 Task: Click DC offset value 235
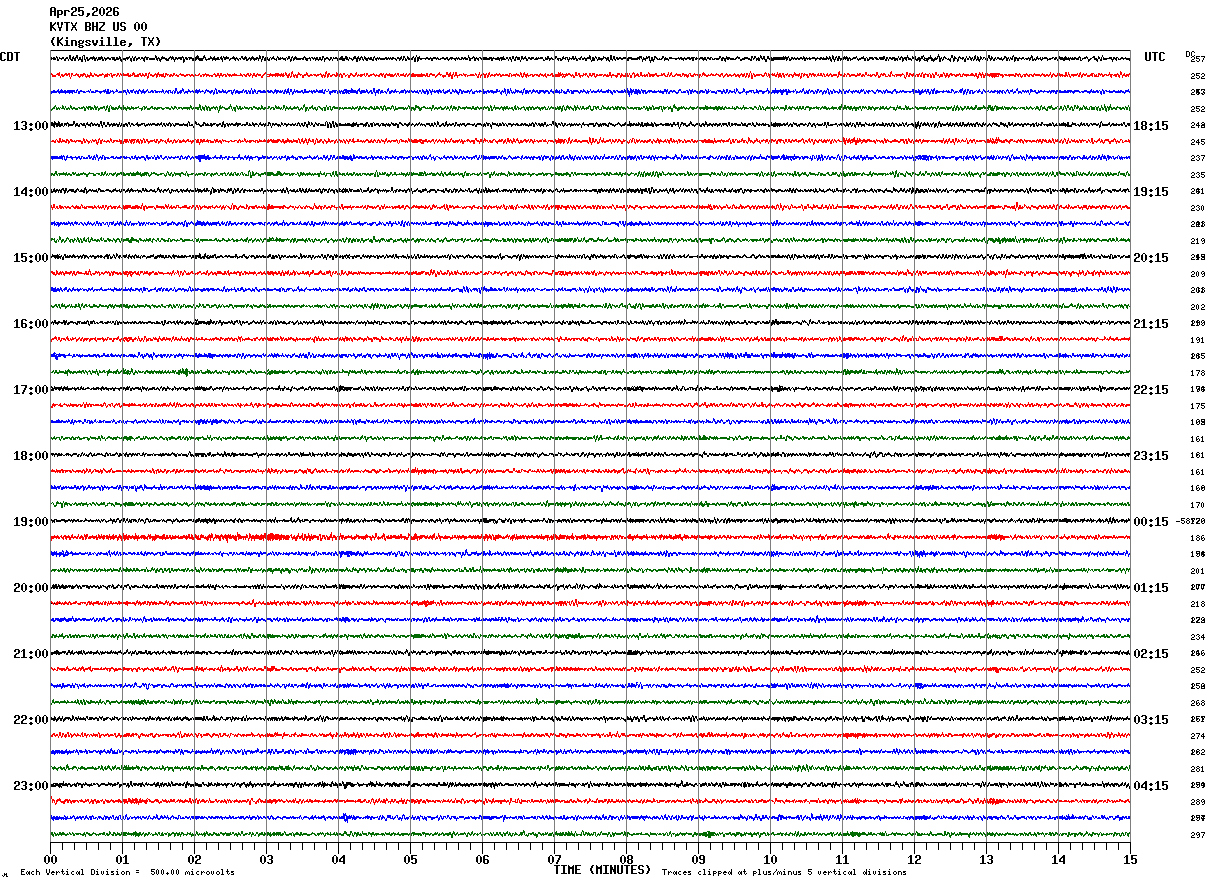tap(1197, 175)
